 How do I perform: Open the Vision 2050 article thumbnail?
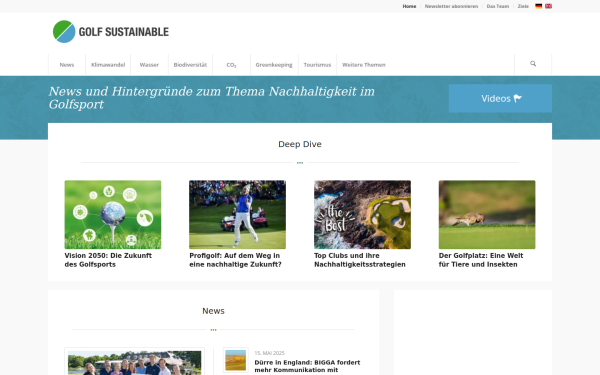[x=113, y=215]
